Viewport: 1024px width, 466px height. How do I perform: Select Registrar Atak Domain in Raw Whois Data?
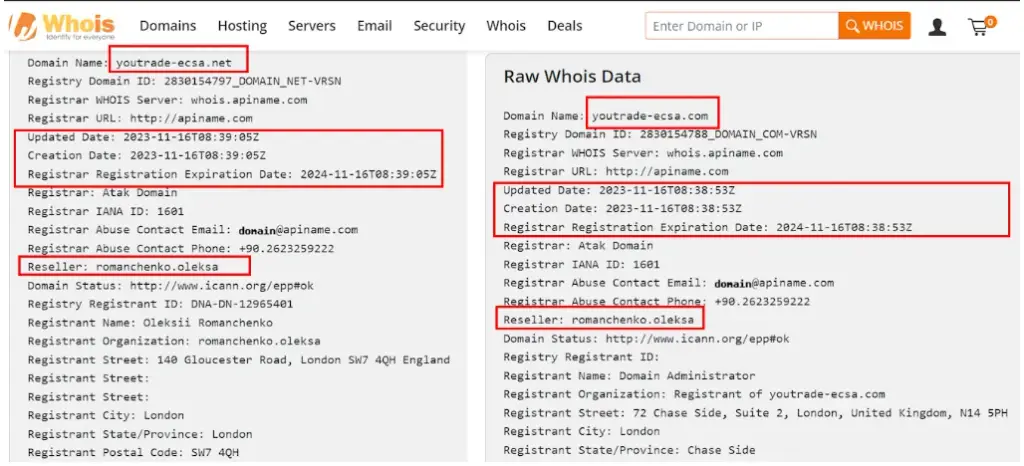tap(578, 245)
